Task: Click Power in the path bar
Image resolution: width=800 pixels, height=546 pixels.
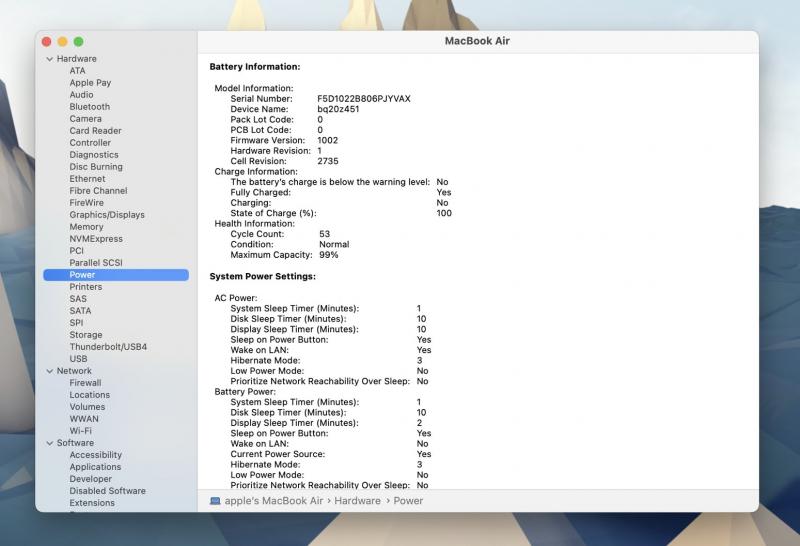Action: click(408, 501)
